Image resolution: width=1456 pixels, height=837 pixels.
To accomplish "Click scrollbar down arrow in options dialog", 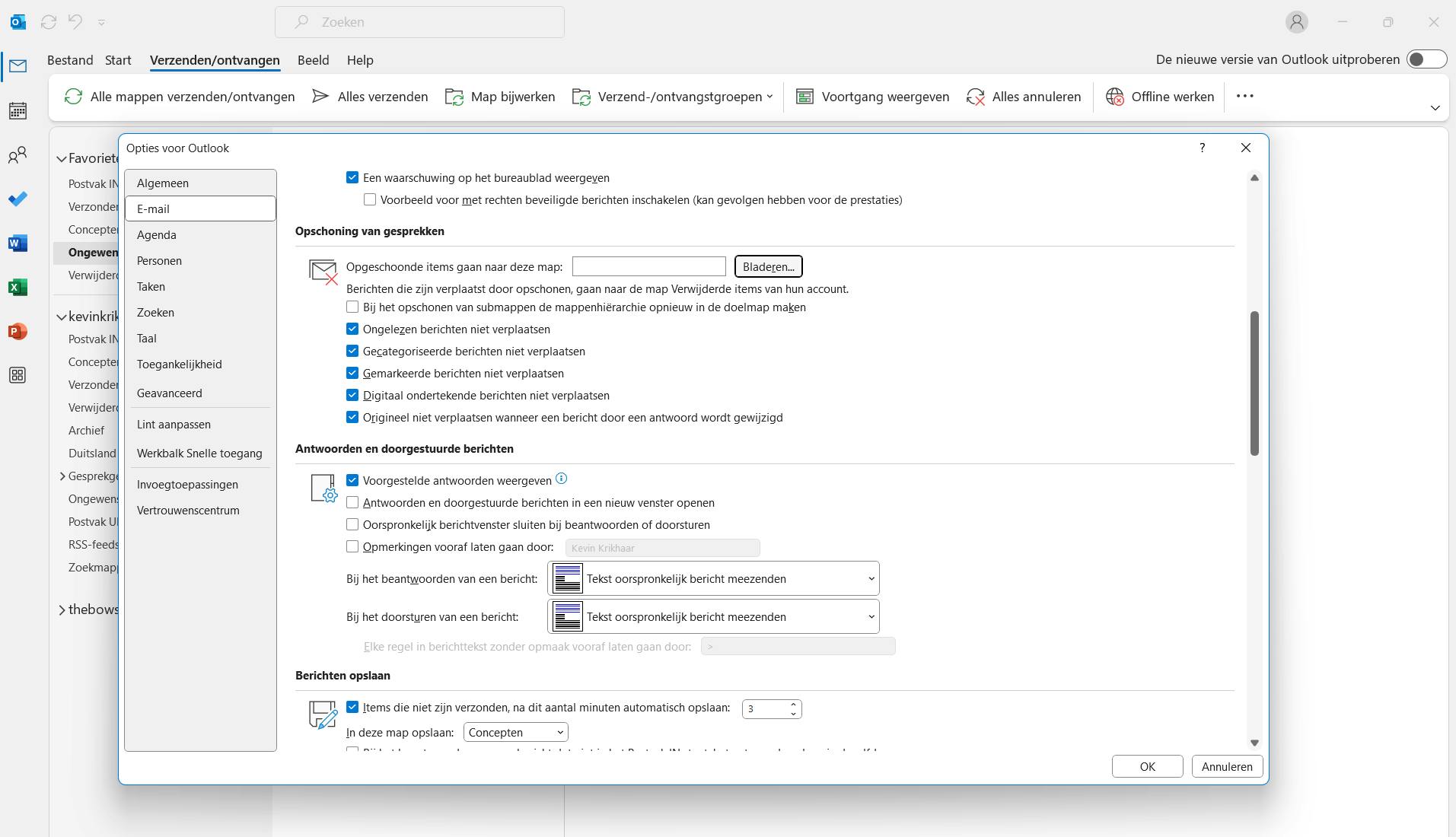I will (1254, 743).
